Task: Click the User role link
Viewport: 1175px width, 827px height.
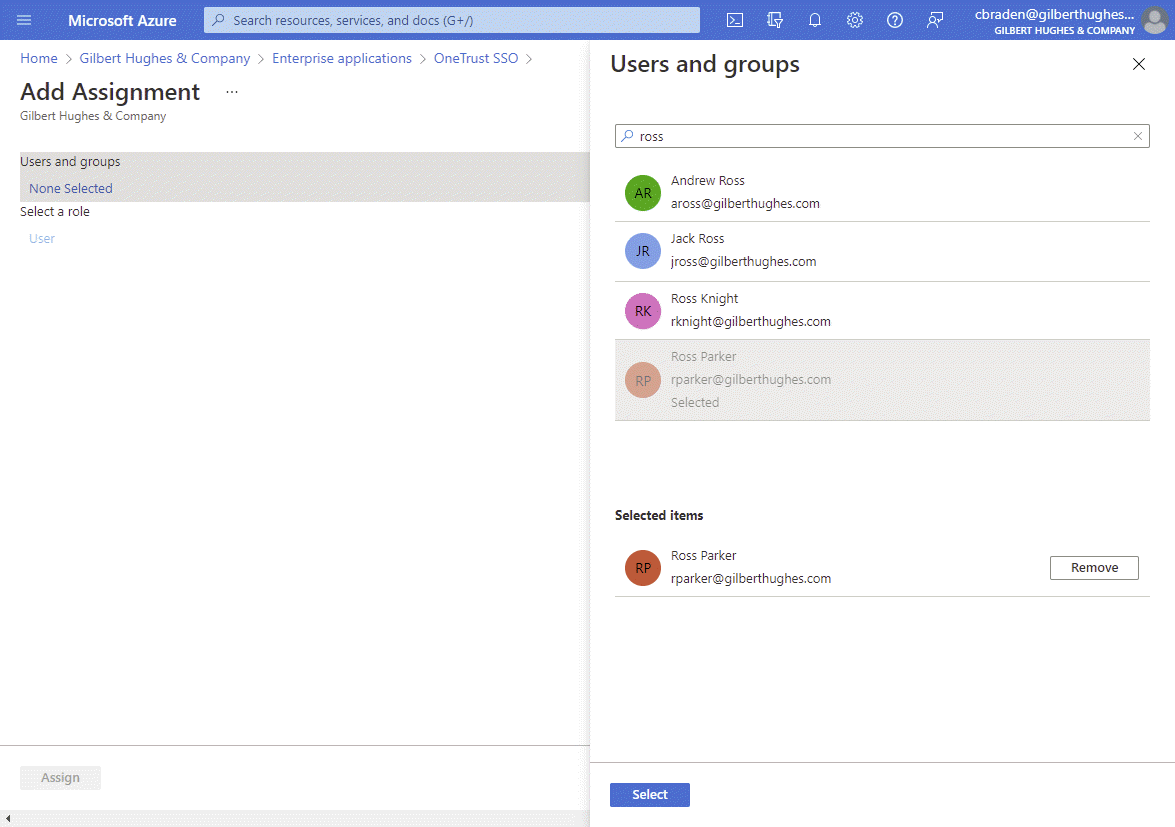Action: click(42, 238)
